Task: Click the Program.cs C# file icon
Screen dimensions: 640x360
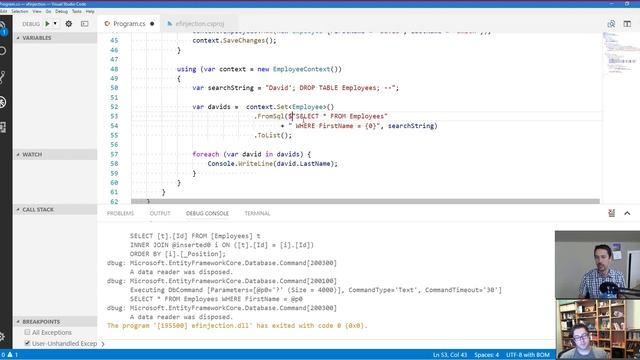Action: [x=107, y=24]
